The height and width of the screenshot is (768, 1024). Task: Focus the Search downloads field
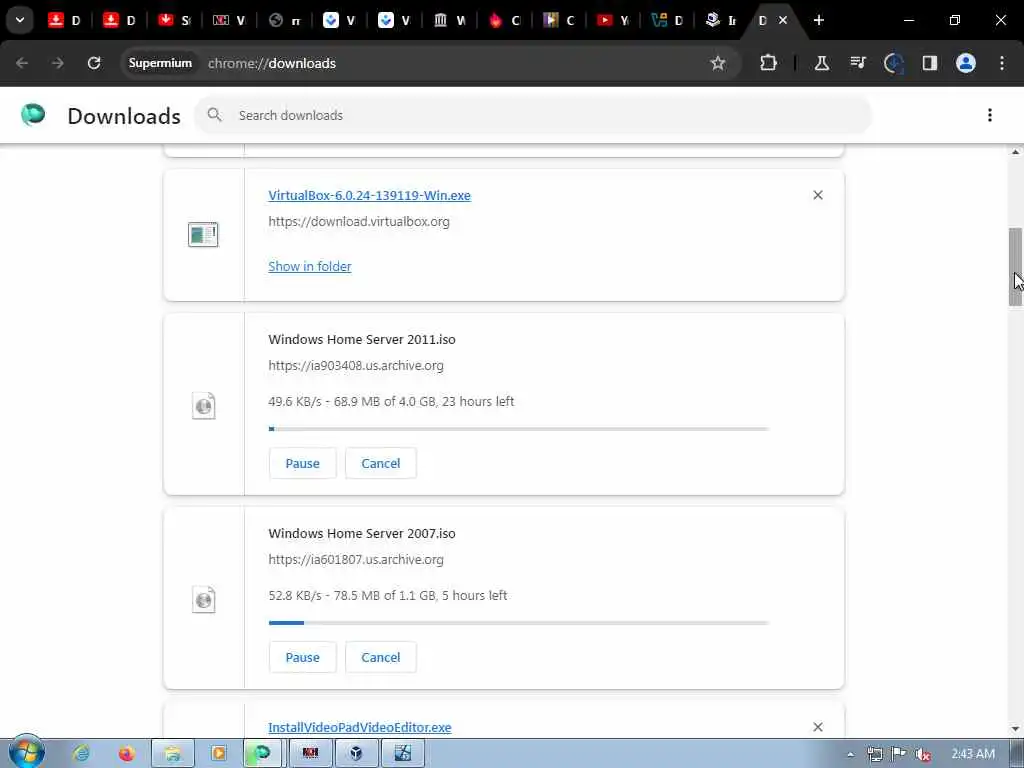pyautogui.click(x=534, y=115)
